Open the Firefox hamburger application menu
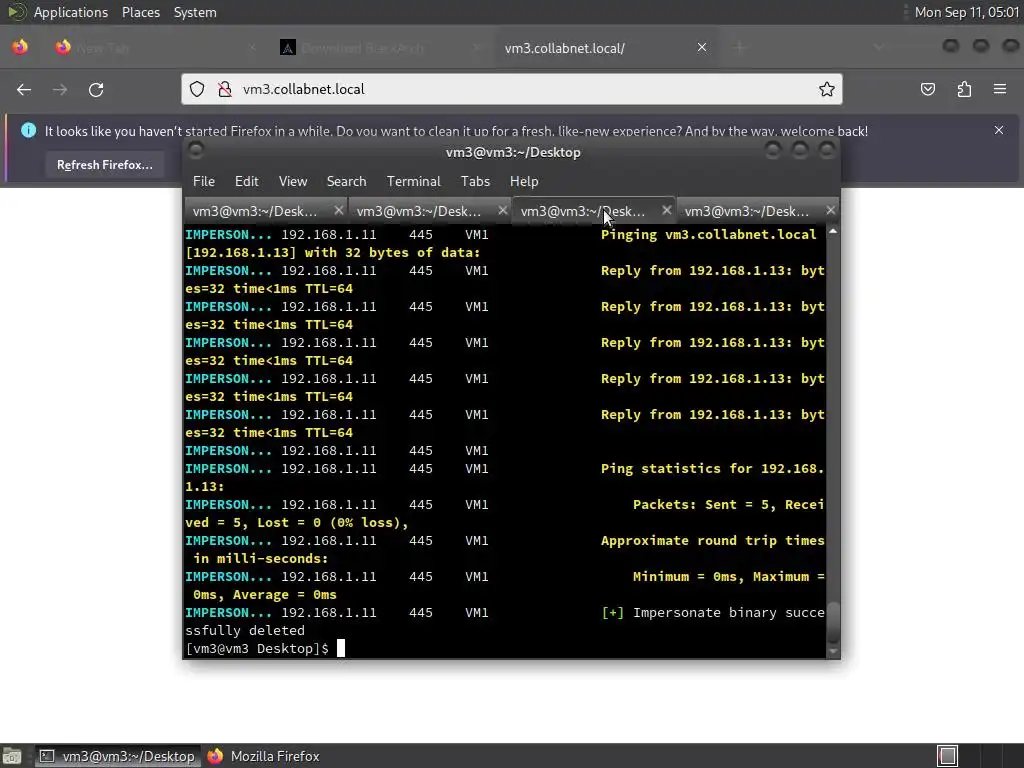The image size is (1024, 768). [x=1000, y=89]
